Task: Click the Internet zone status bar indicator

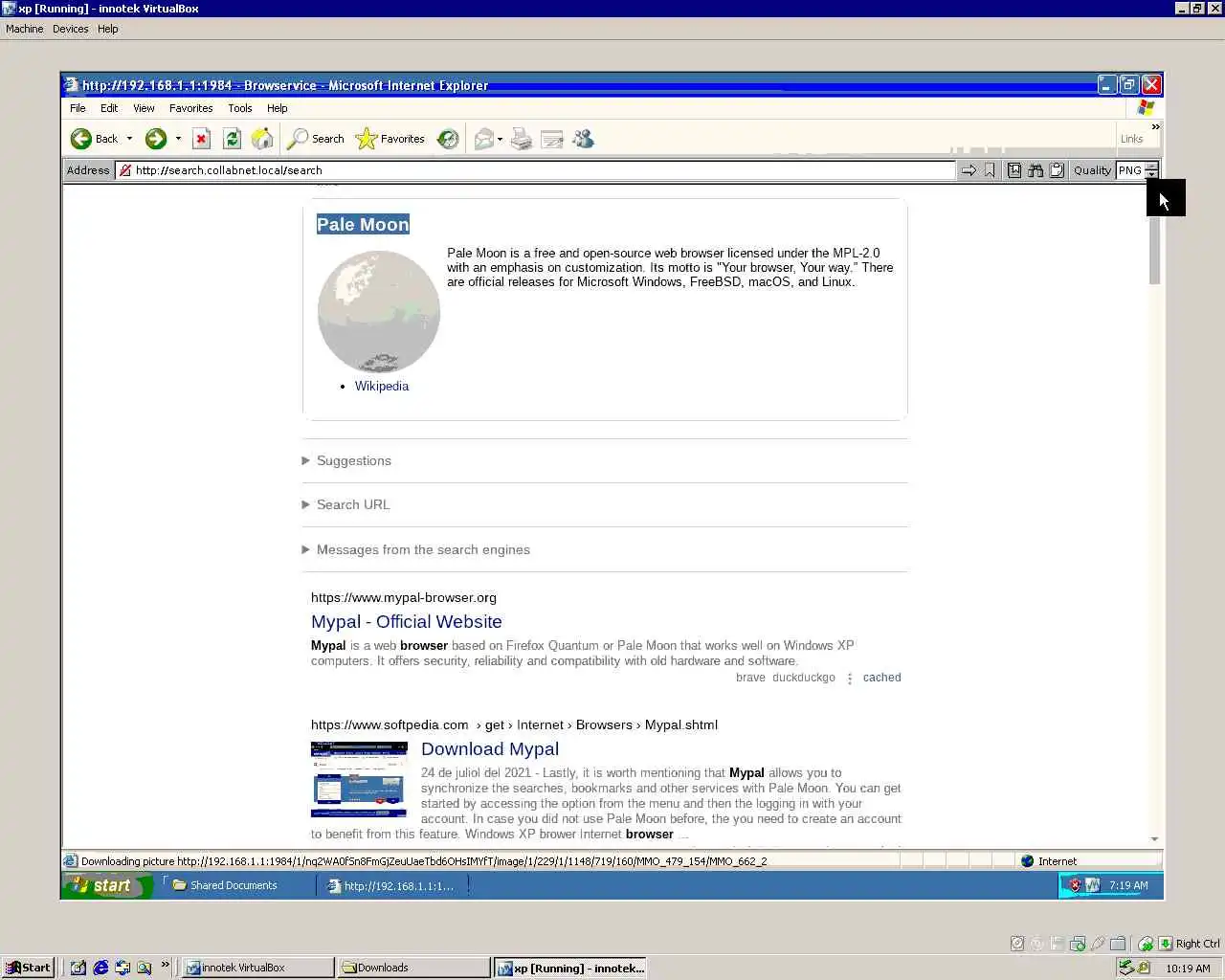Action: (1048, 861)
